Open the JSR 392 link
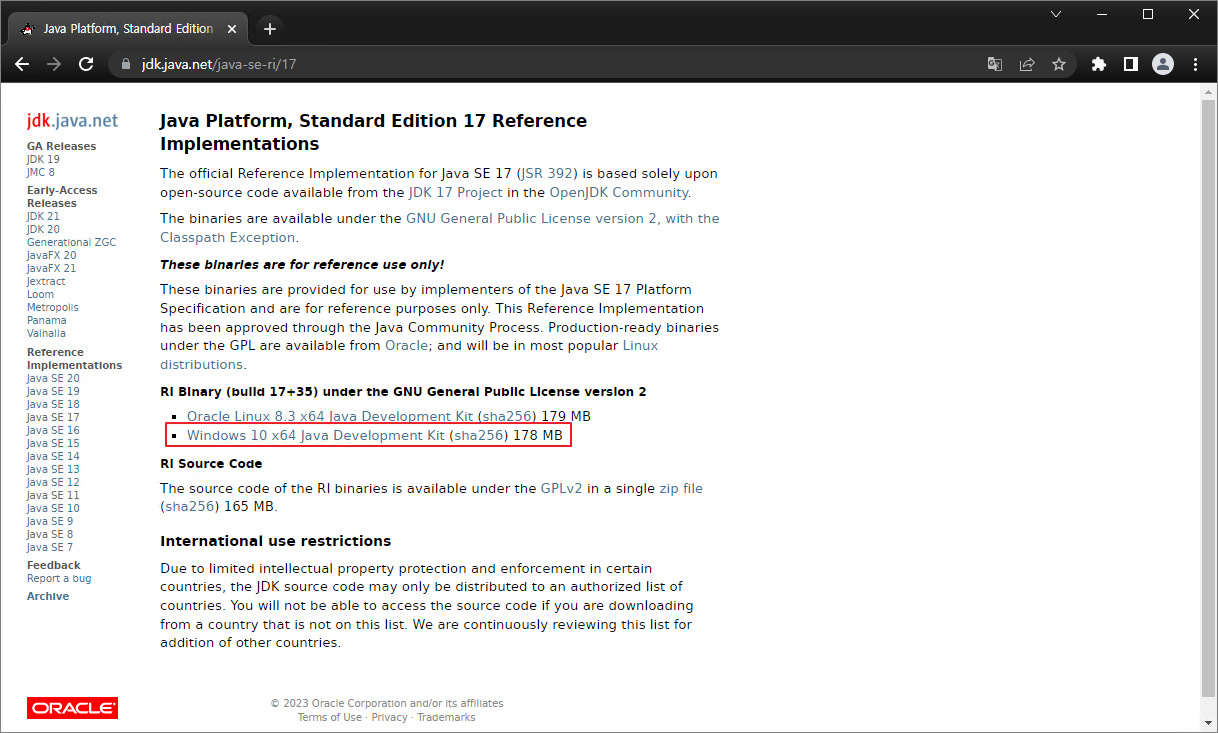 click(x=549, y=173)
